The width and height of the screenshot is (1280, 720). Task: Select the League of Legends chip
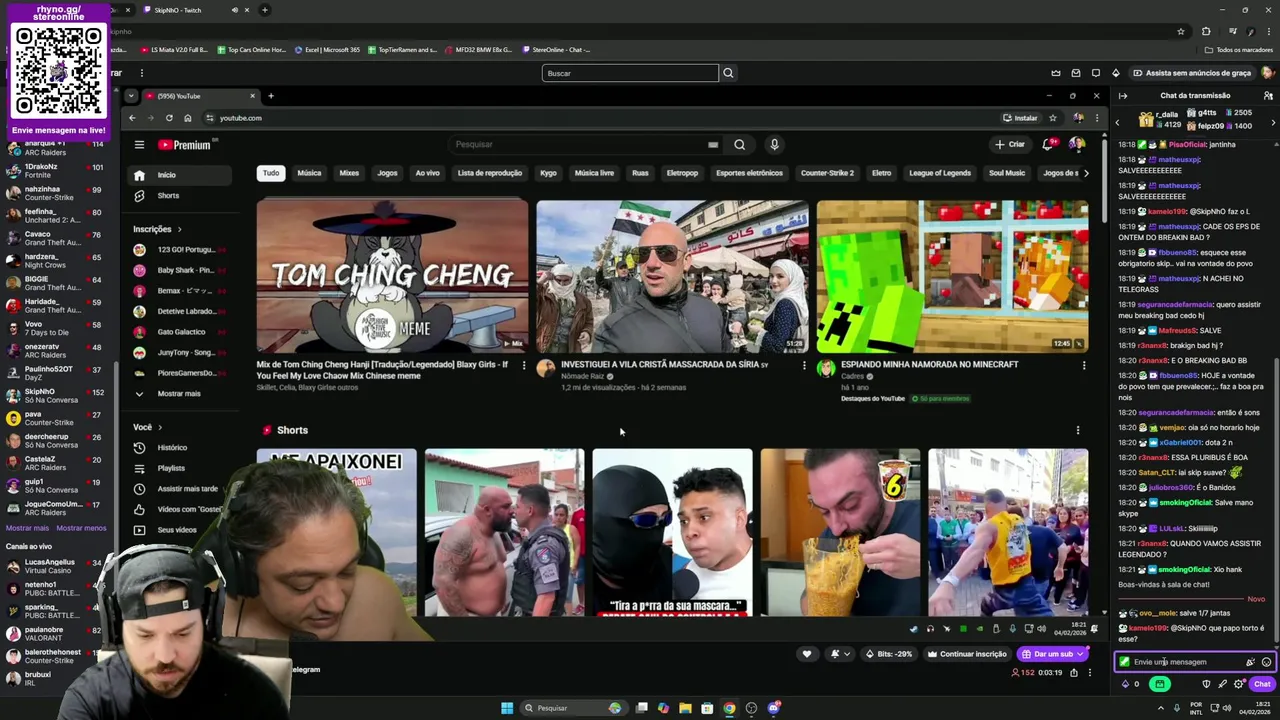pos(940,173)
